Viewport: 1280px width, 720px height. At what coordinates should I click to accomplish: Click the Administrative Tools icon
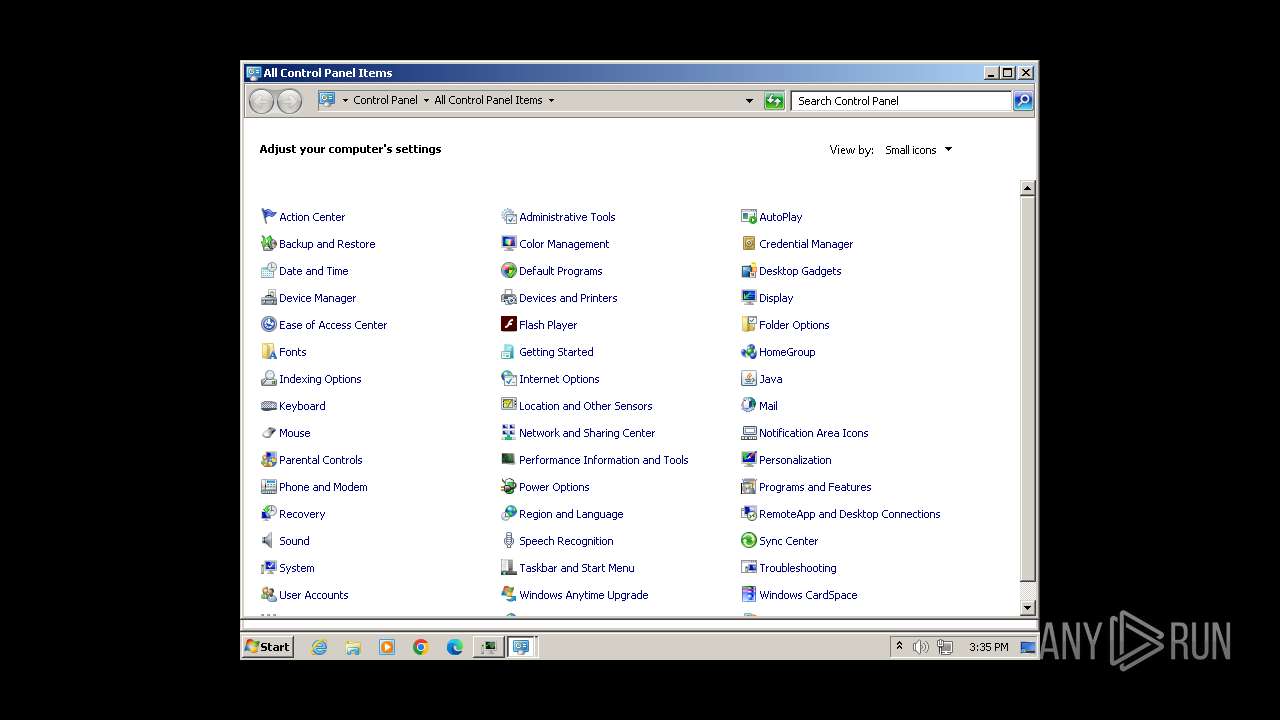(508, 216)
